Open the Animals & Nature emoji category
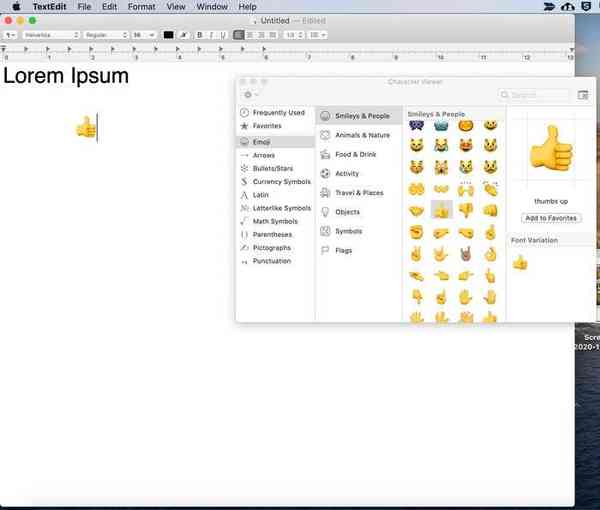Screen dimensions: 600x510 tap(361, 135)
